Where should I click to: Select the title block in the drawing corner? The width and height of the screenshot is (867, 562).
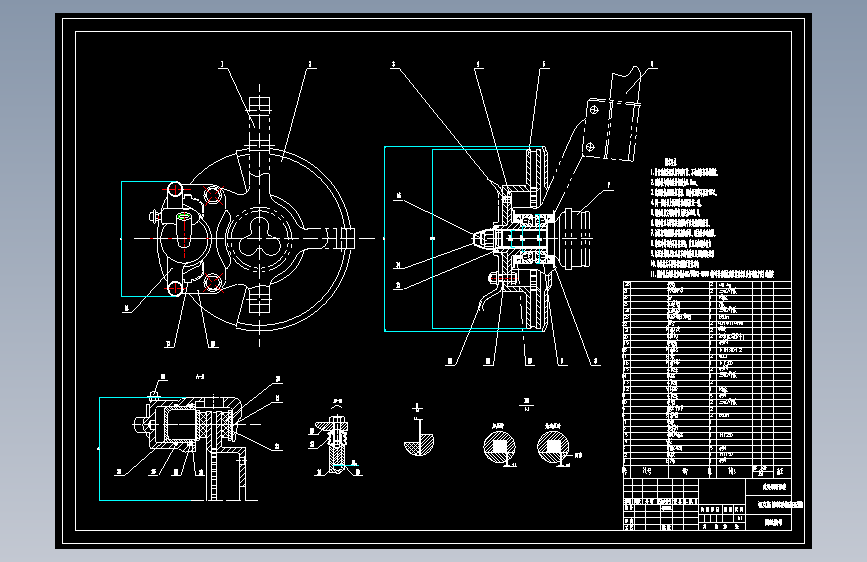click(x=707, y=504)
